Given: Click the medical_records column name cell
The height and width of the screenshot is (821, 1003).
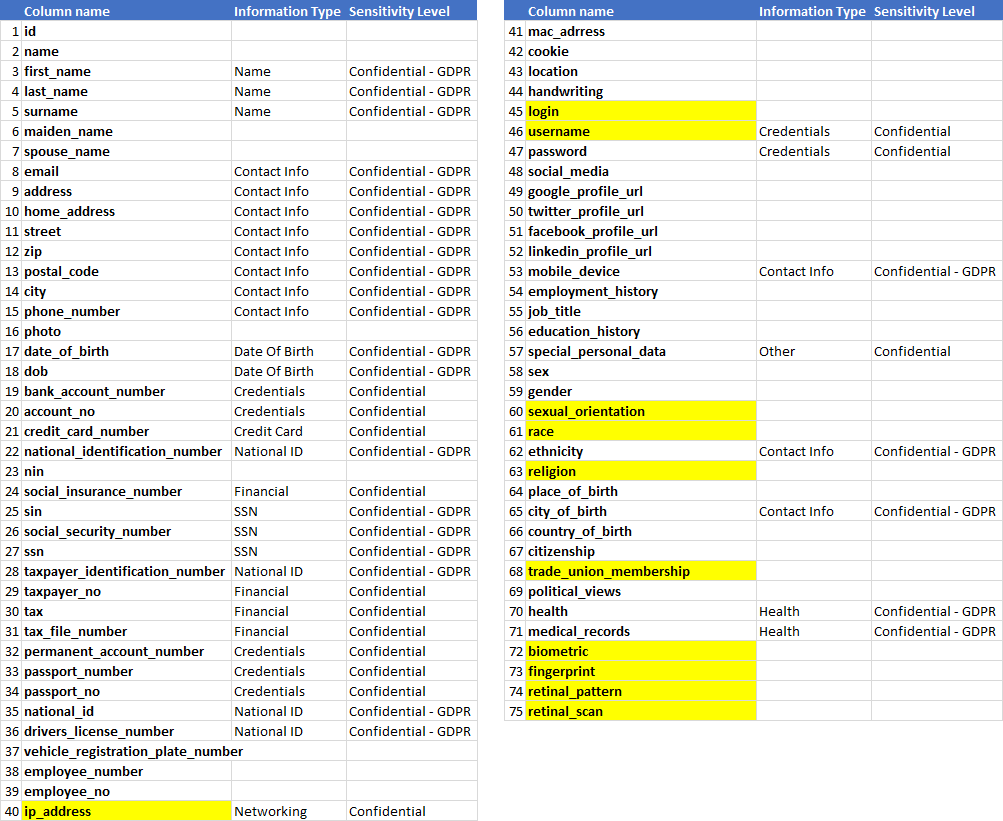Looking at the screenshot, I should tap(640, 631).
